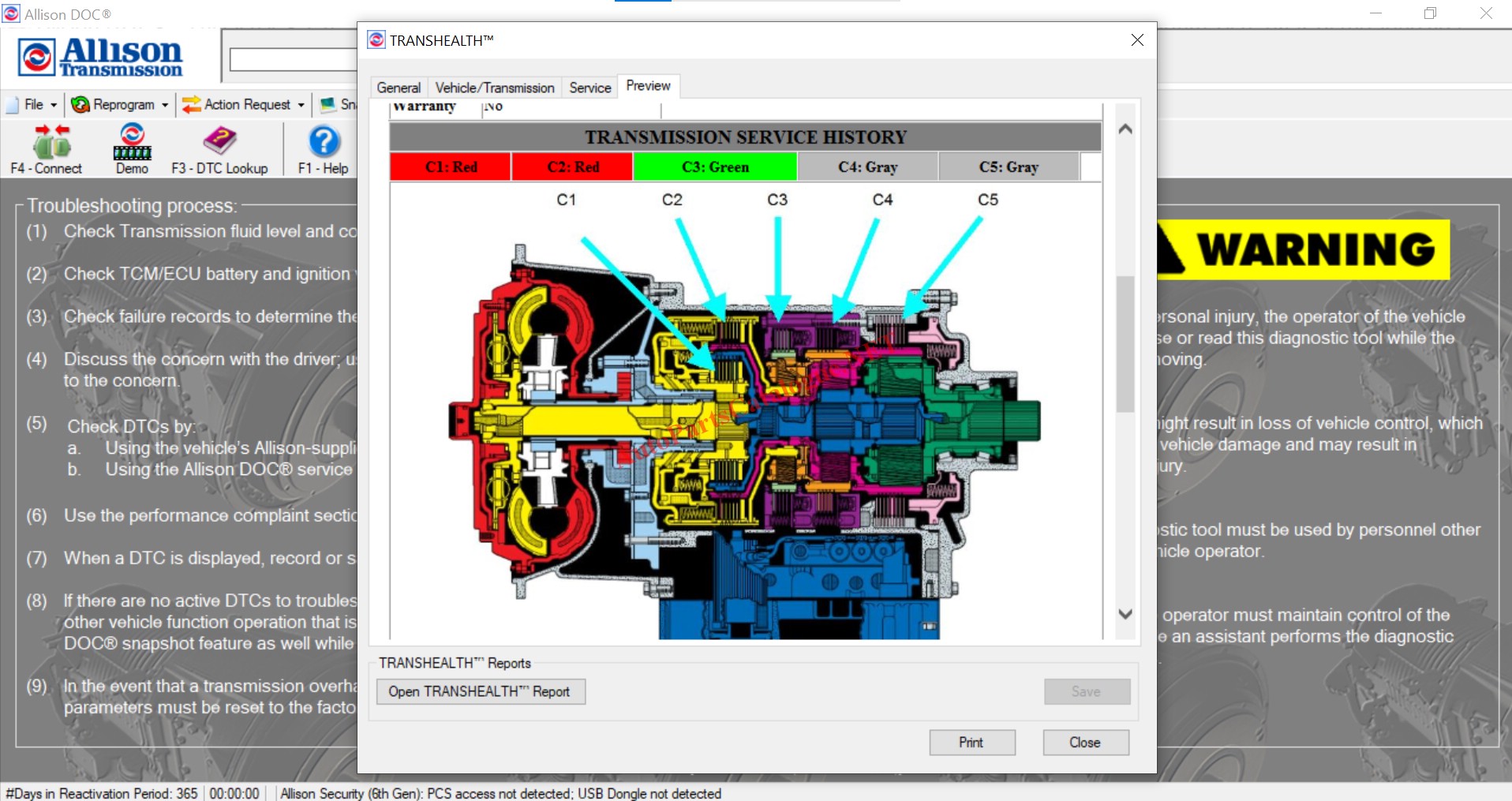Switch to the General tab
1512x801 pixels.
tap(399, 88)
